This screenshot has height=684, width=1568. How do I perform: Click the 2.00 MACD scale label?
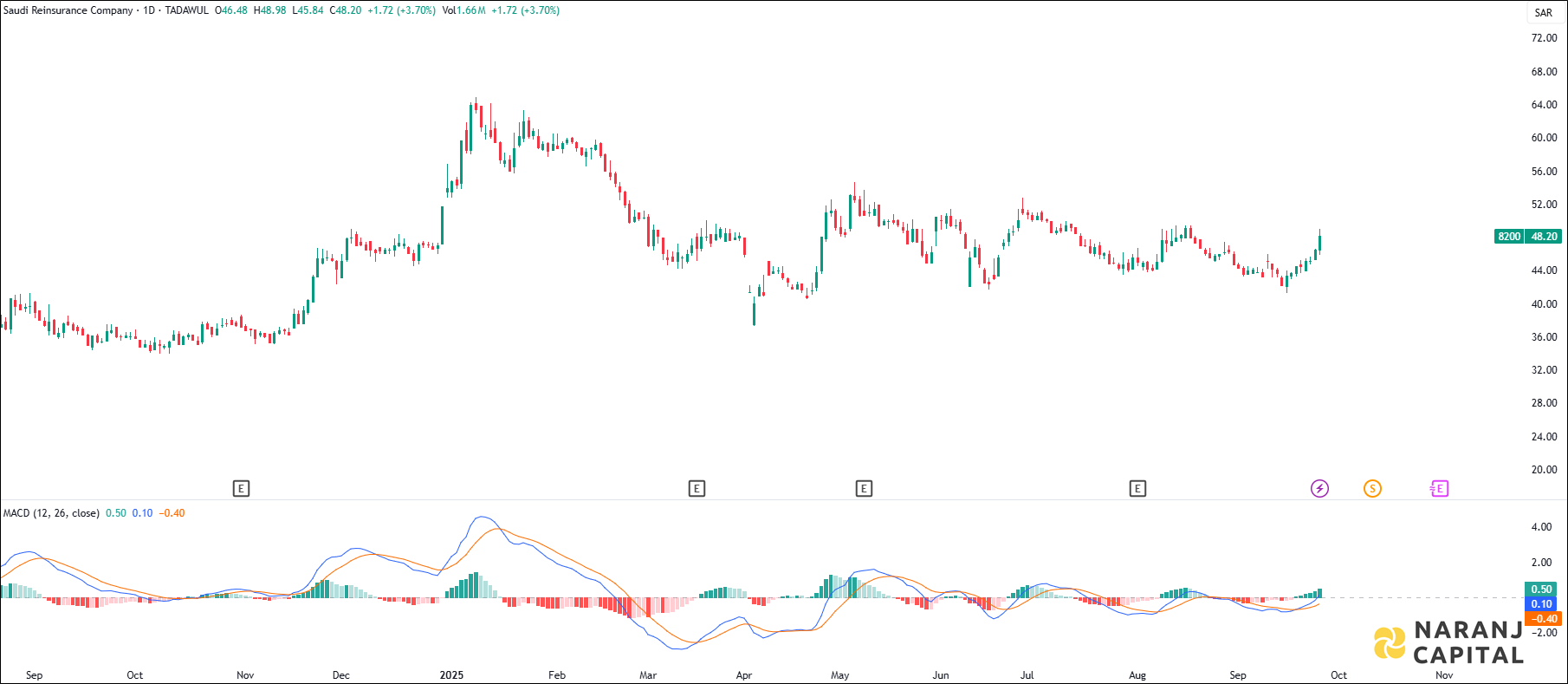coord(1541,563)
